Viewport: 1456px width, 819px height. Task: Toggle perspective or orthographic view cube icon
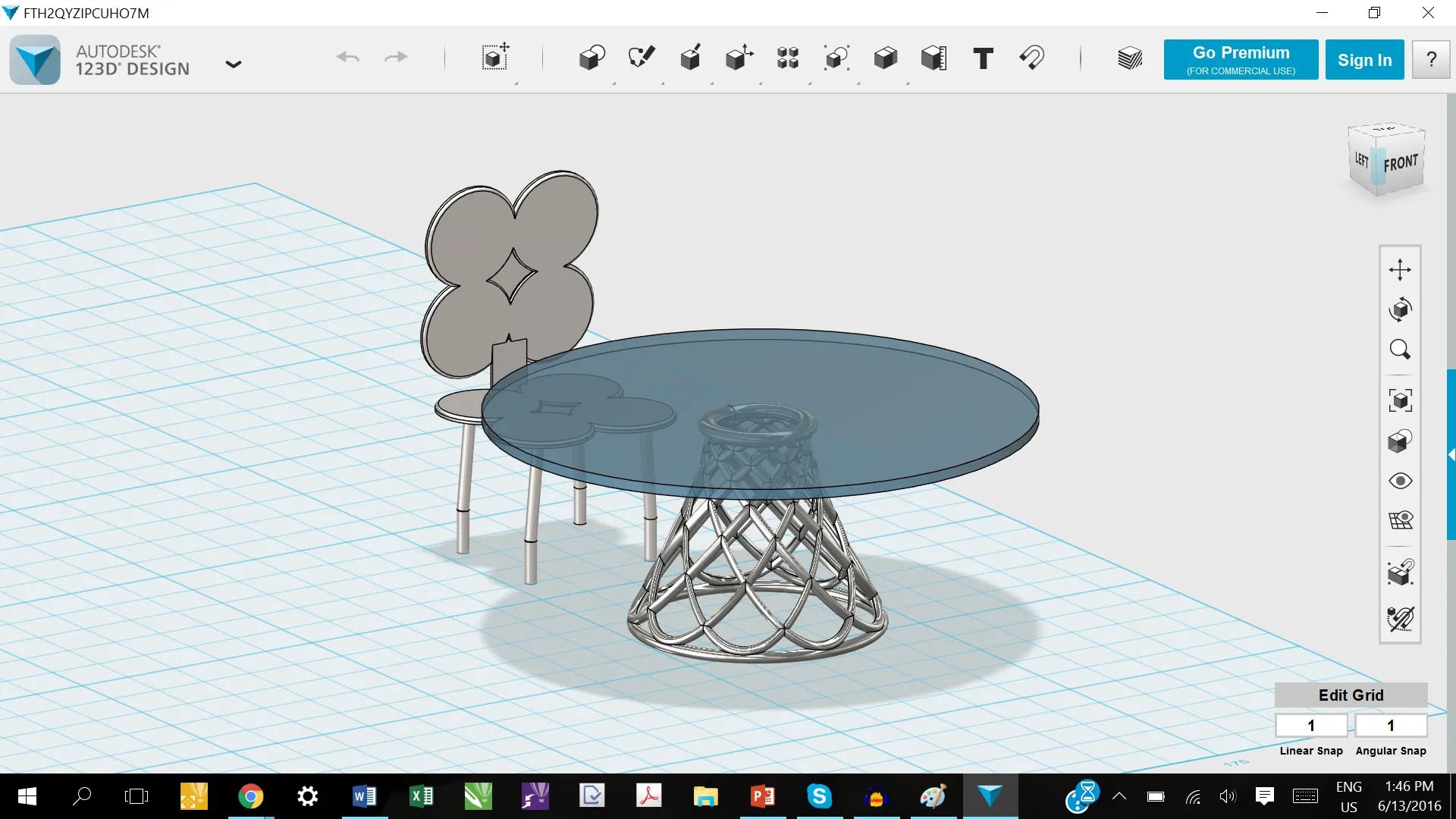coord(1400,441)
